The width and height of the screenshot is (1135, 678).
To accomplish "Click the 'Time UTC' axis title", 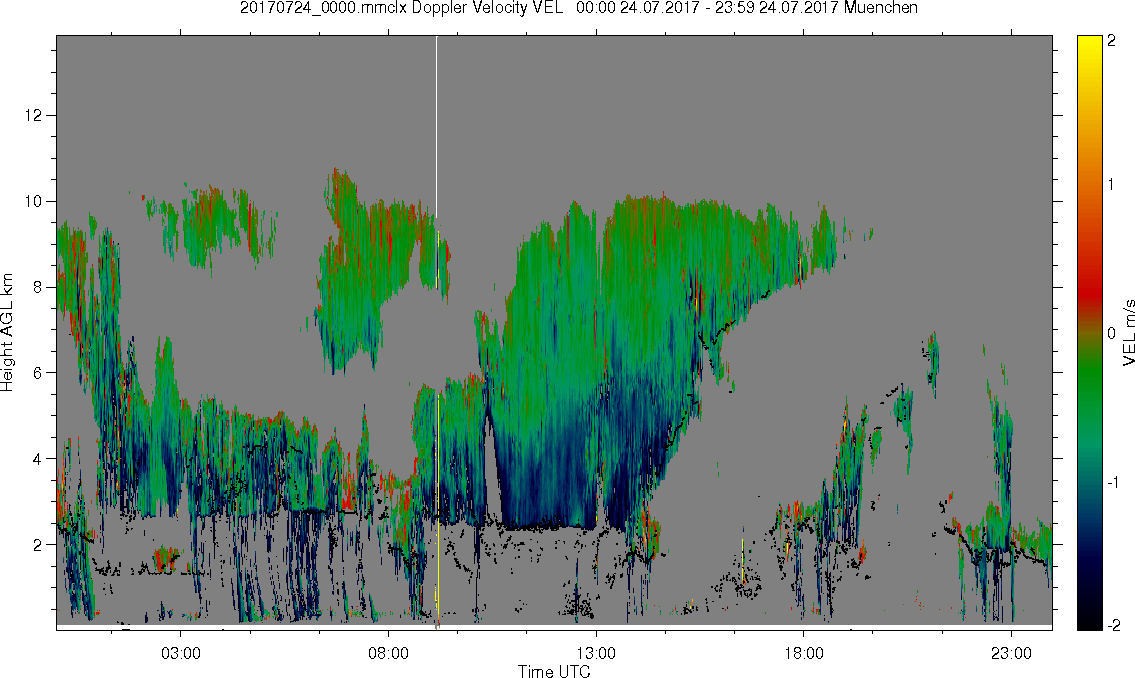I will click(x=554, y=671).
